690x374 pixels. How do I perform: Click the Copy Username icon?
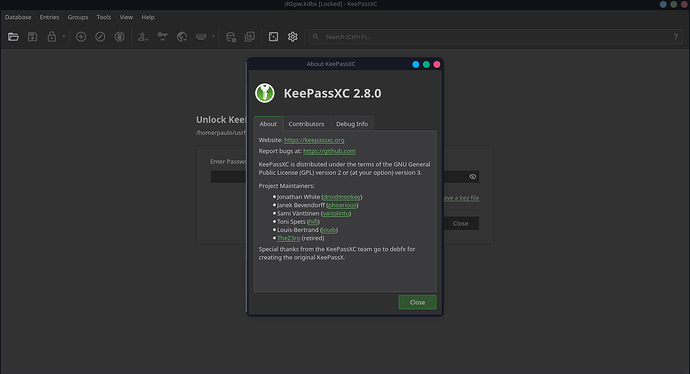143,37
